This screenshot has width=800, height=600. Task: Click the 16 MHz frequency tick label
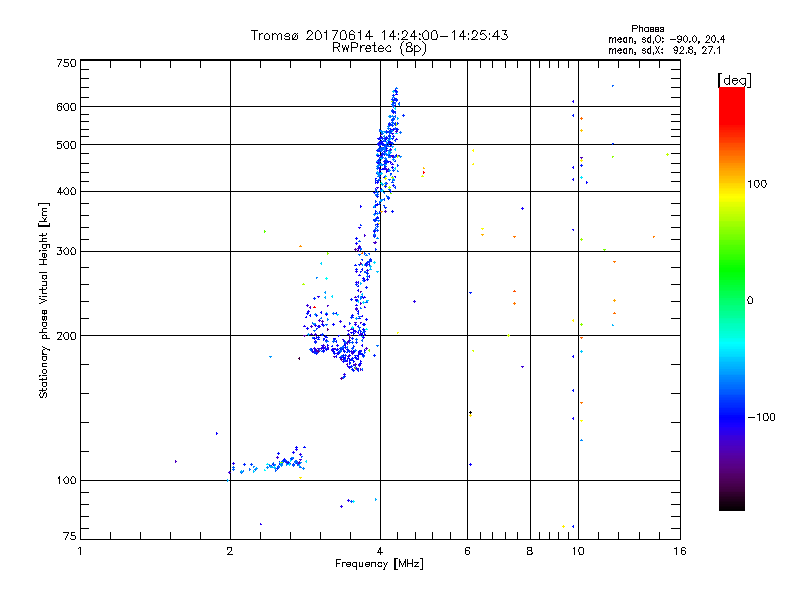click(x=680, y=551)
